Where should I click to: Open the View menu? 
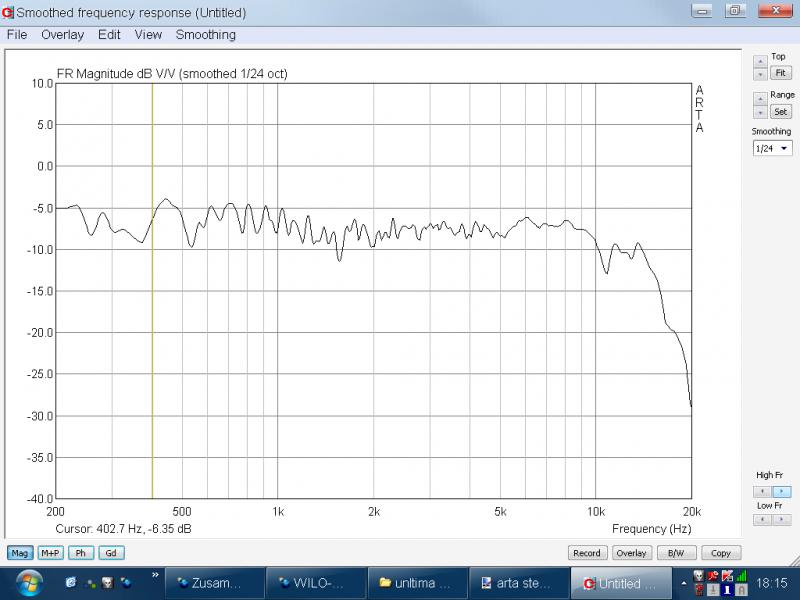coord(148,35)
